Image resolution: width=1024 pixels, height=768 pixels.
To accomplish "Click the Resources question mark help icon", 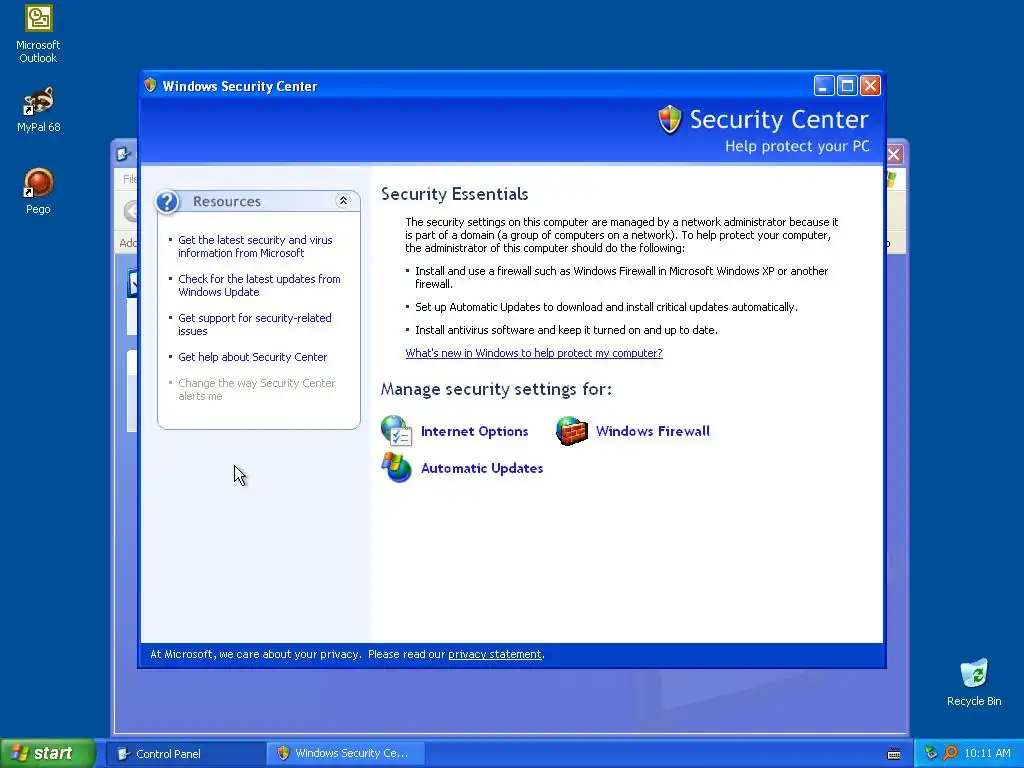I will (167, 201).
